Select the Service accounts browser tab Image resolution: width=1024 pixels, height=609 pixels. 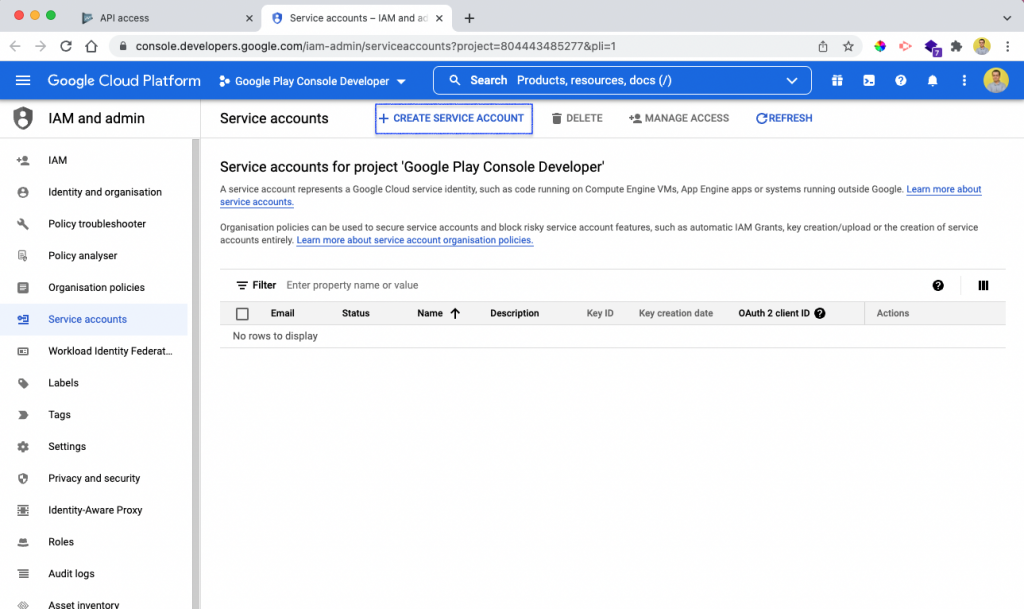click(356, 18)
